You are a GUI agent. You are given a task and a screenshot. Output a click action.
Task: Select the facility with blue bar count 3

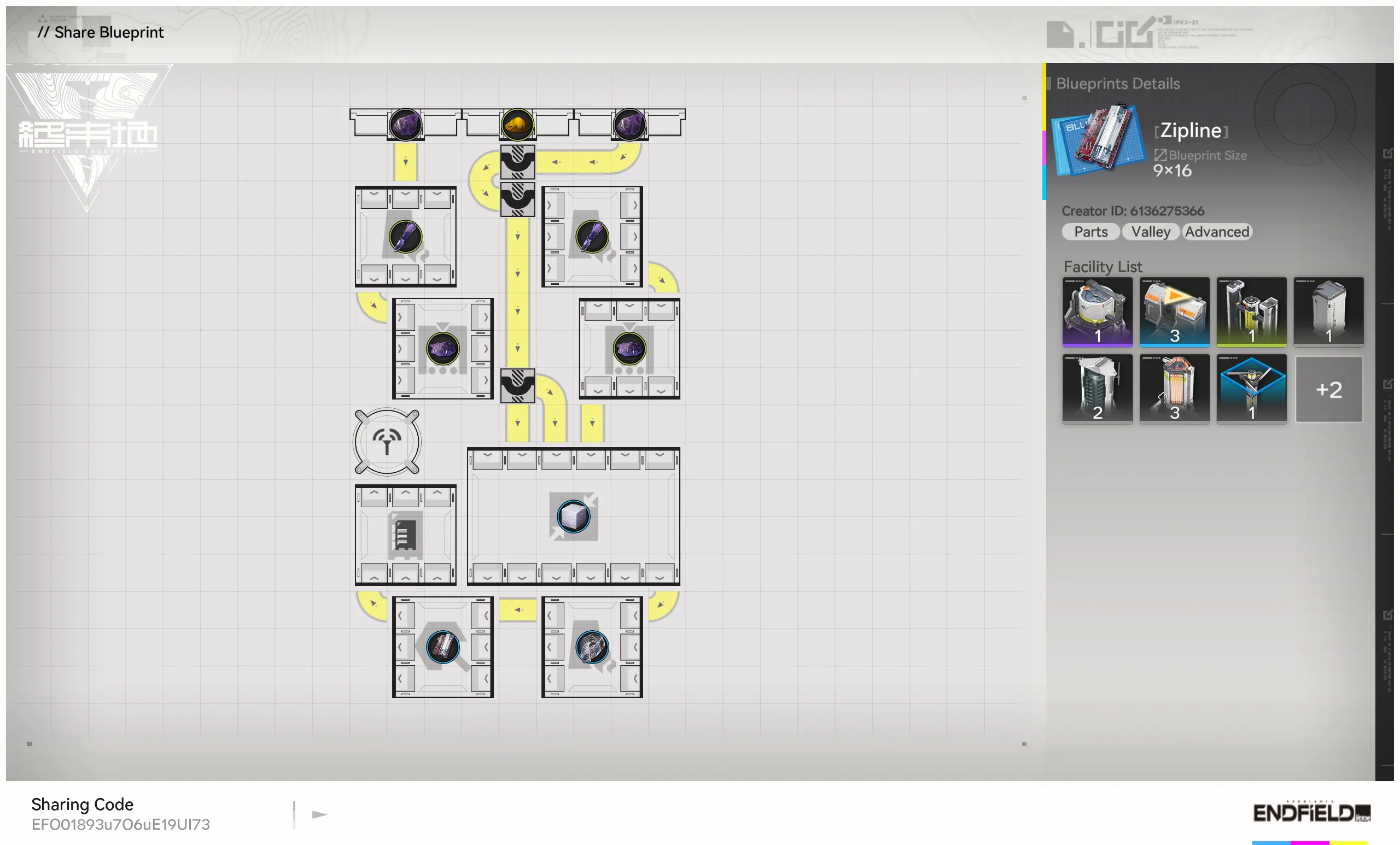coord(1175,312)
